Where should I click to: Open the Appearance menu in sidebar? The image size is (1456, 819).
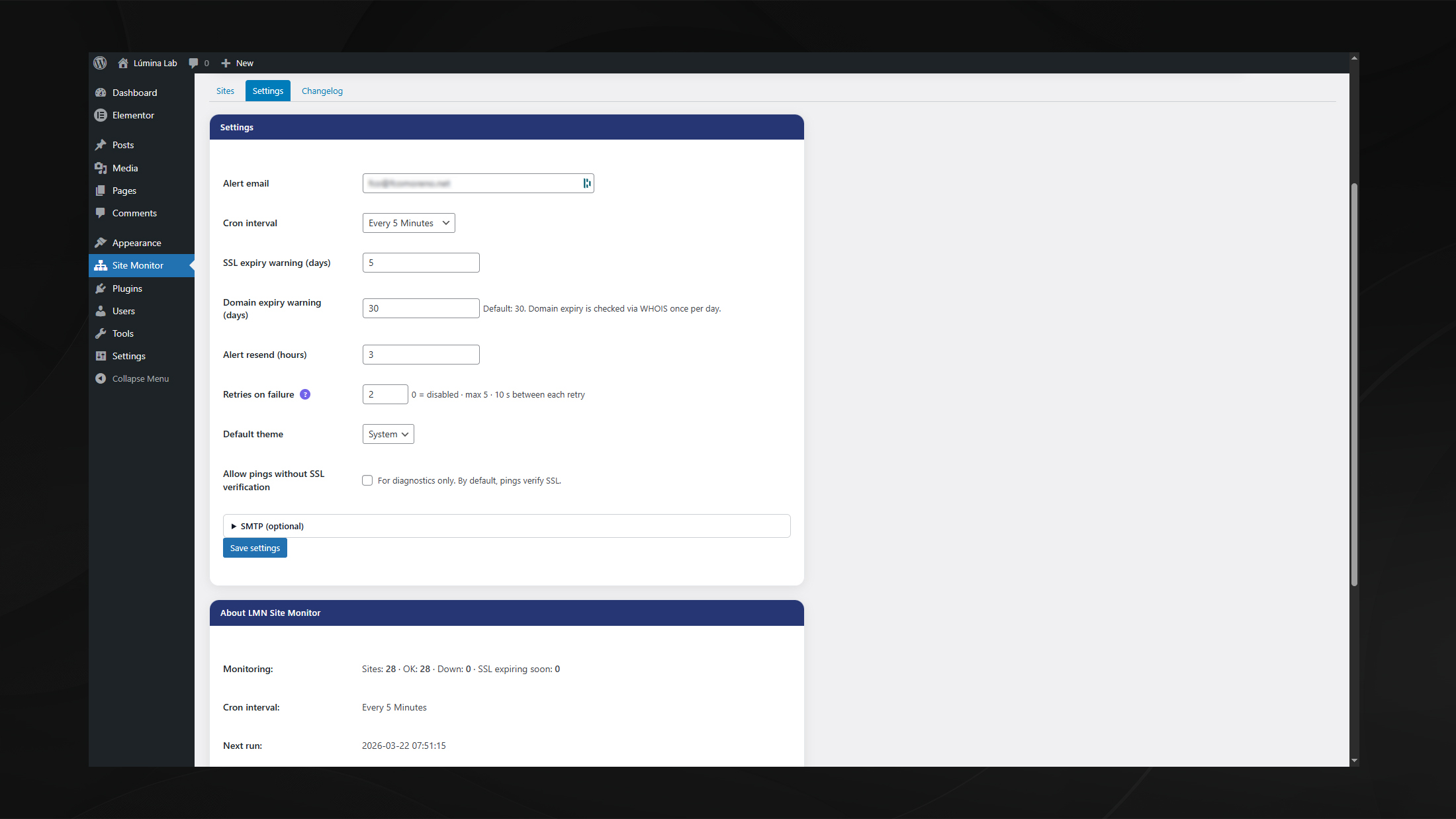pyautogui.click(x=136, y=243)
